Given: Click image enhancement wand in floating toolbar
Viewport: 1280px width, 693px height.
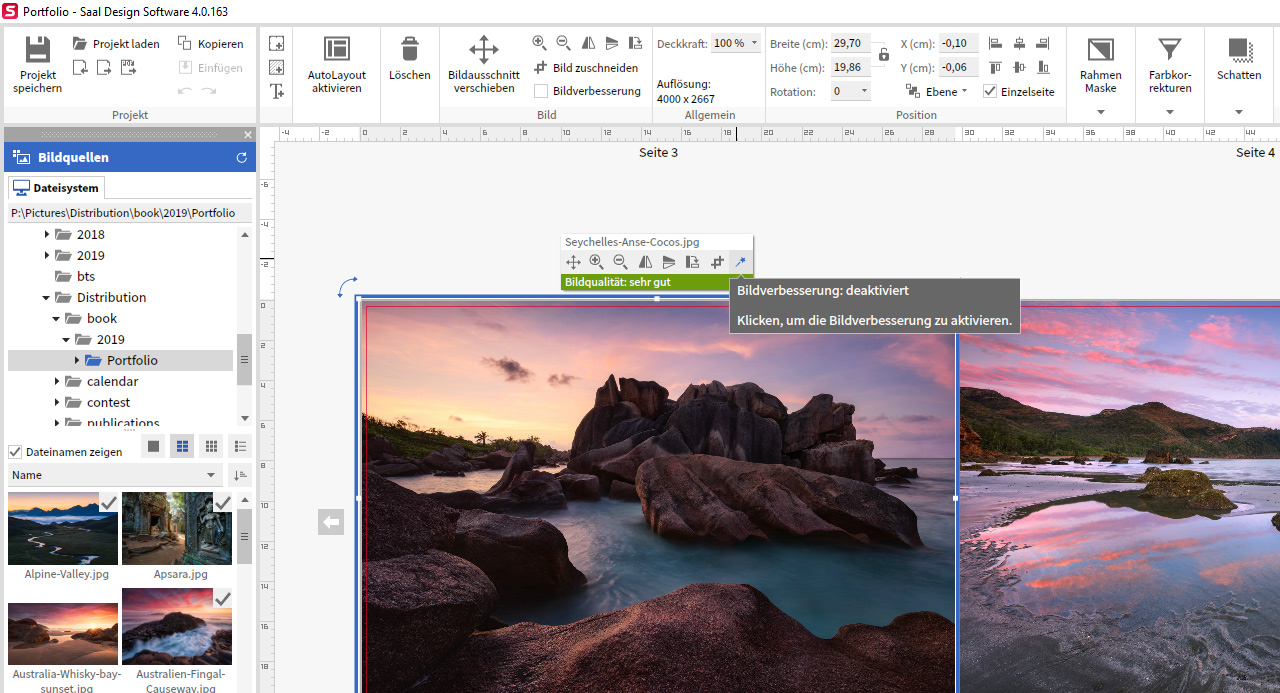Looking at the screenshot, I should tap(741, 262).
